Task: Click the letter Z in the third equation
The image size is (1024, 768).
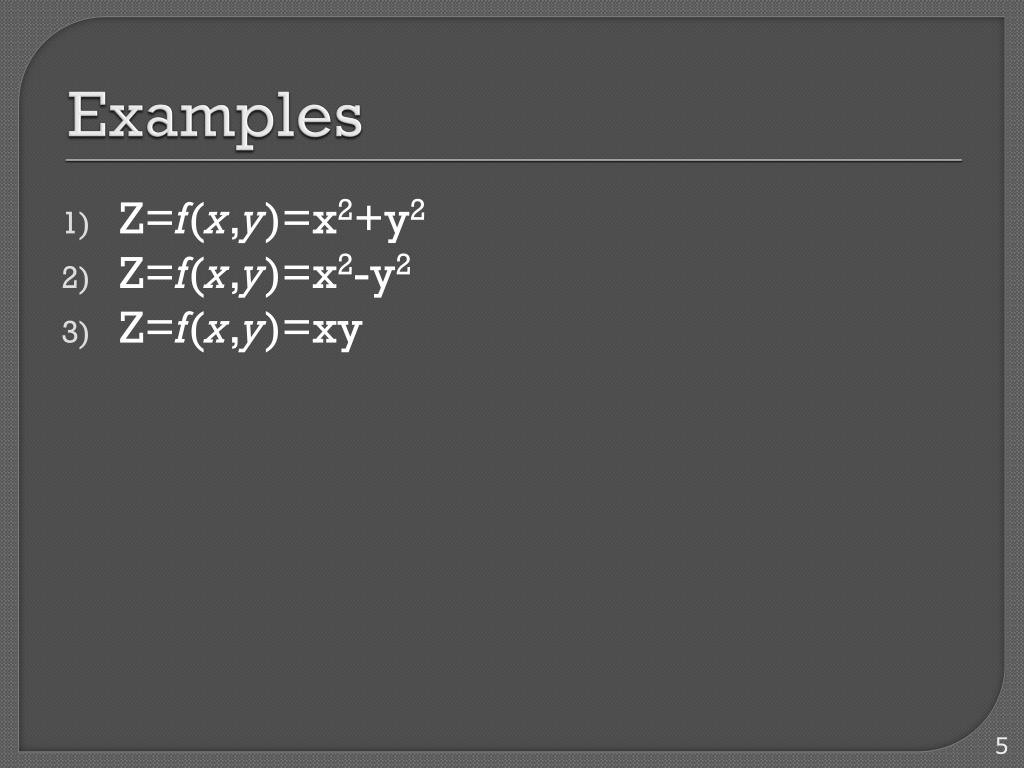Action: point(131,328)
